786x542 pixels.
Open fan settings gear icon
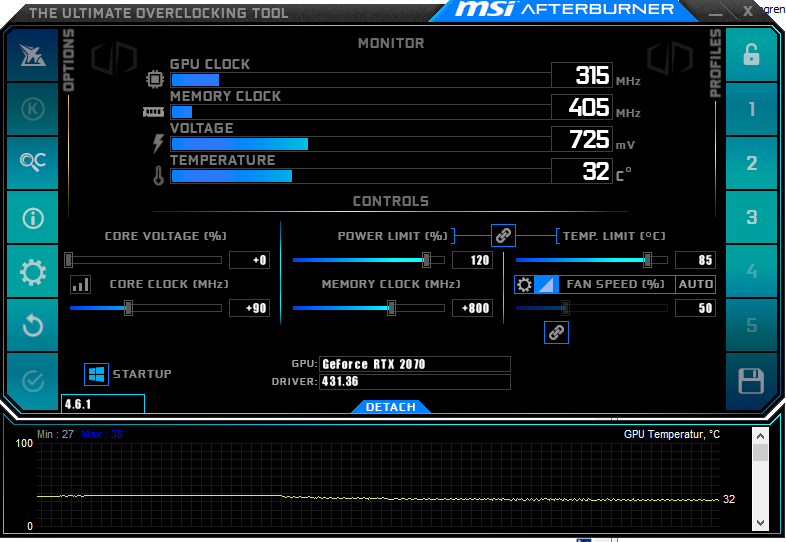(524, 284)
